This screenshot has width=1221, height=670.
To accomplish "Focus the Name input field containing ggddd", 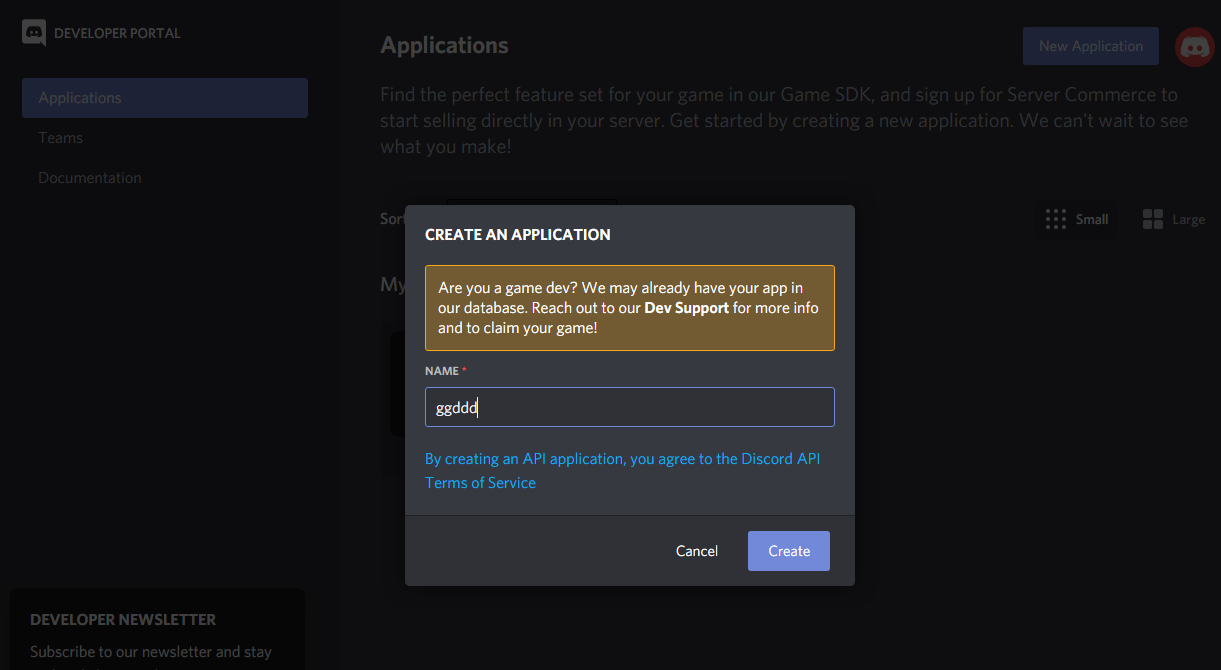I will tap(629, 407).
